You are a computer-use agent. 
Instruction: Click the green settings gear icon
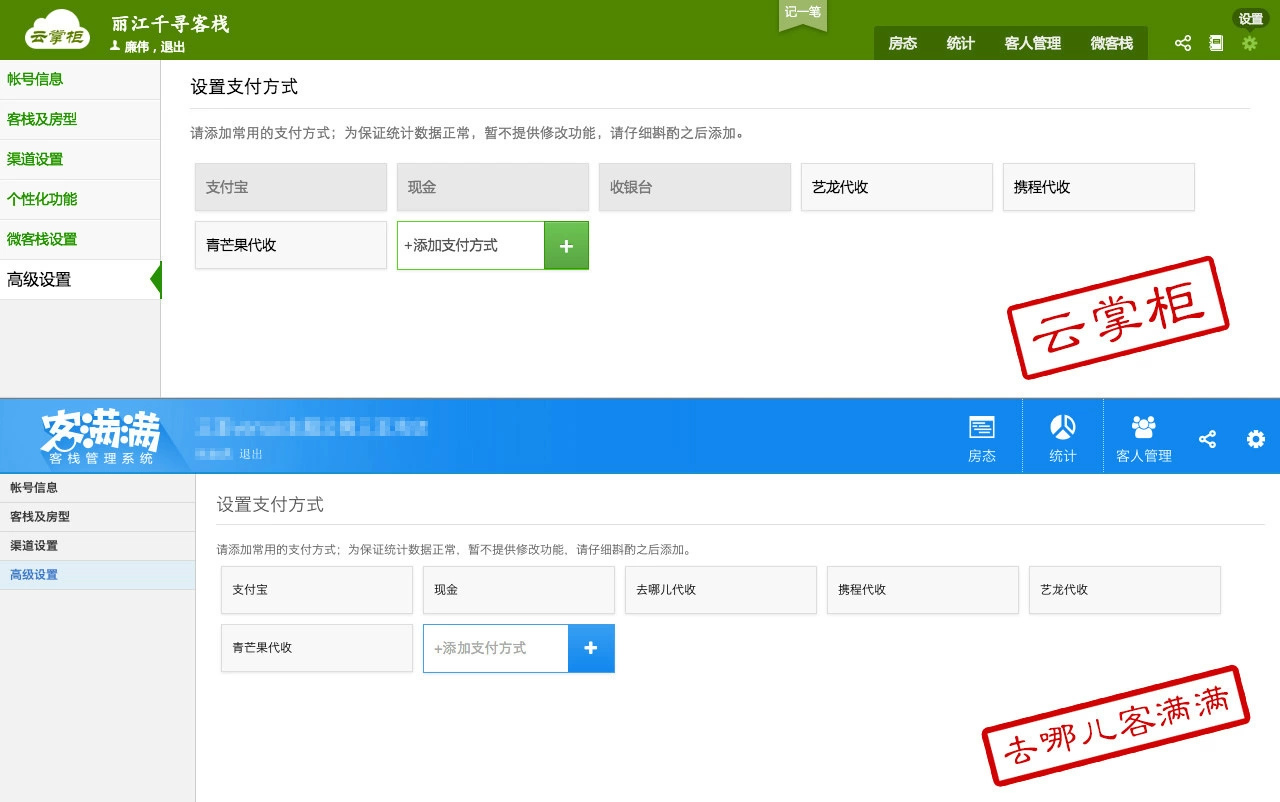pos(1250,43)
